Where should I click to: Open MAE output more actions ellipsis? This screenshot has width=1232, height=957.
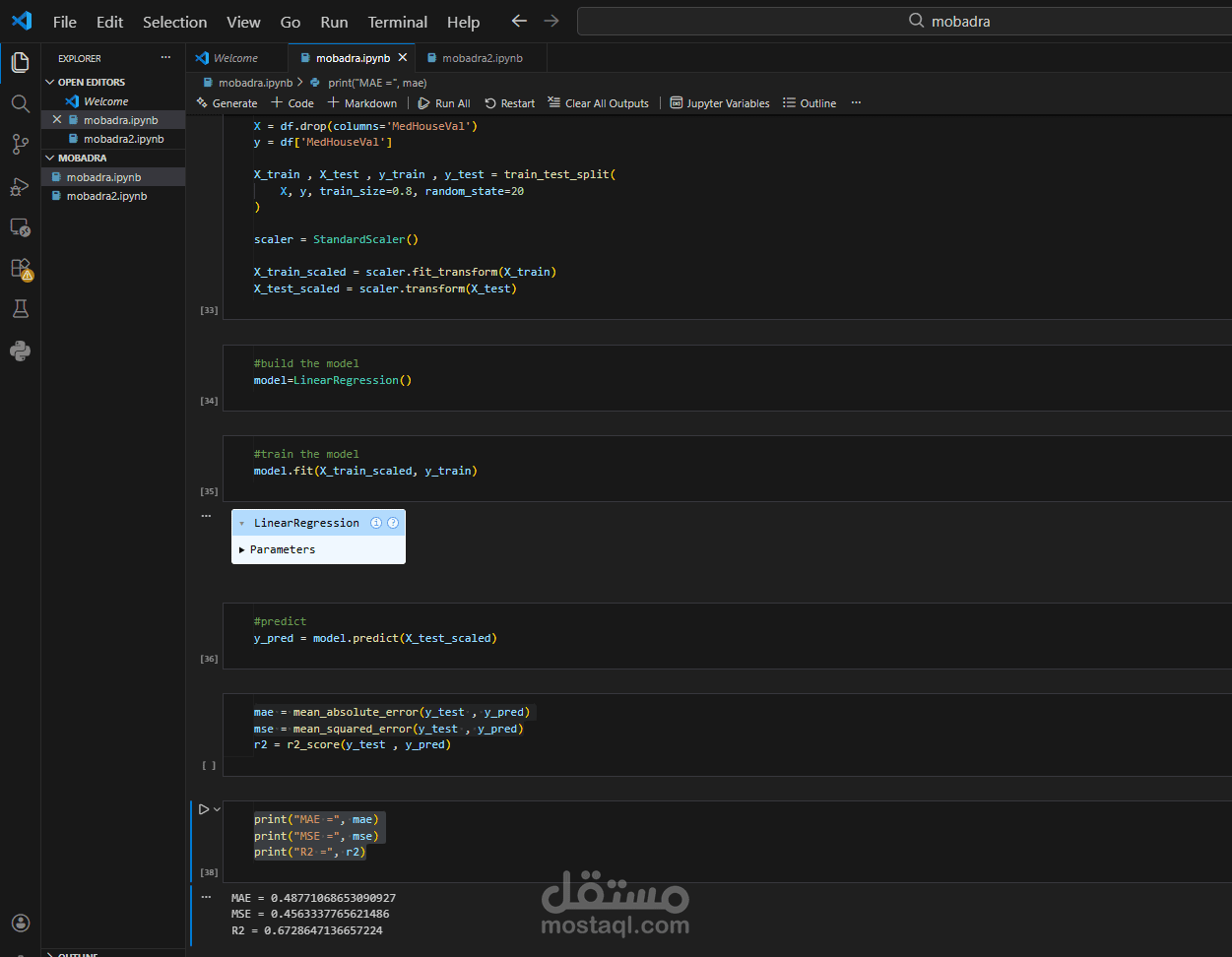pos(206,897)
